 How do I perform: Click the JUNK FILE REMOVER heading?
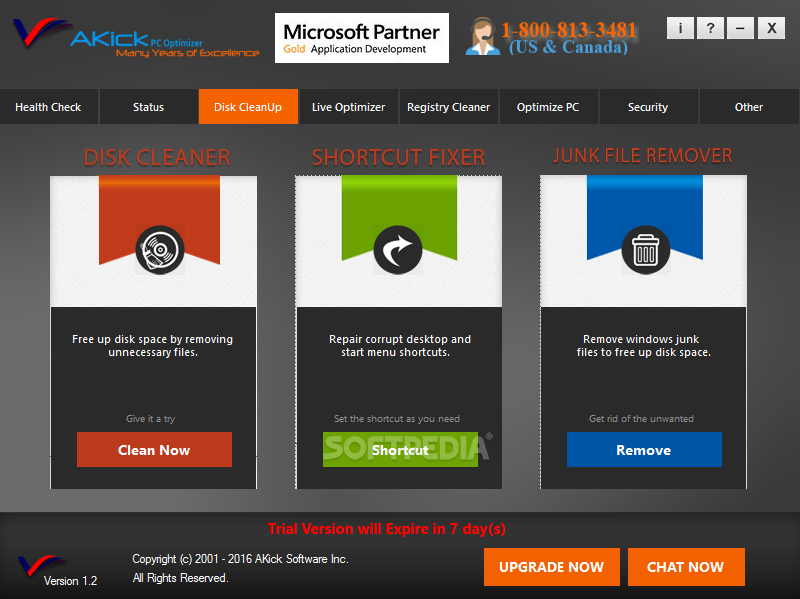click(x=642, y=156)
